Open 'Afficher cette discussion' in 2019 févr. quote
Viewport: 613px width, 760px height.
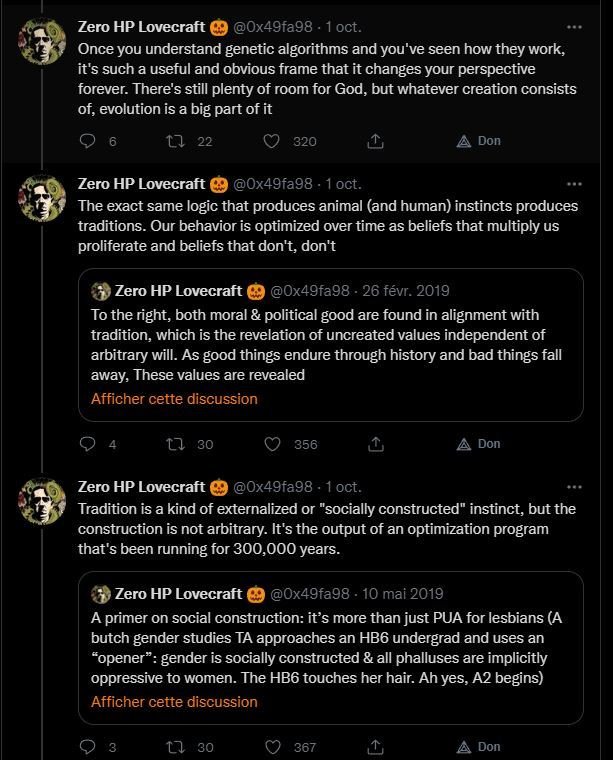(x=174, y=398)
